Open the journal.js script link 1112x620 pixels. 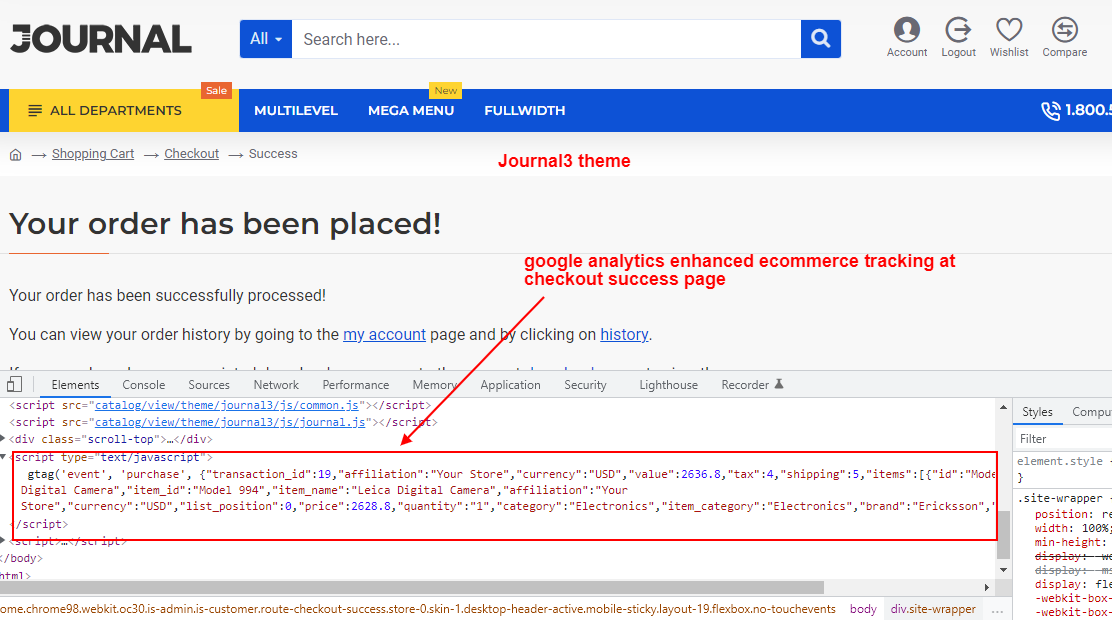coord(230,422)
